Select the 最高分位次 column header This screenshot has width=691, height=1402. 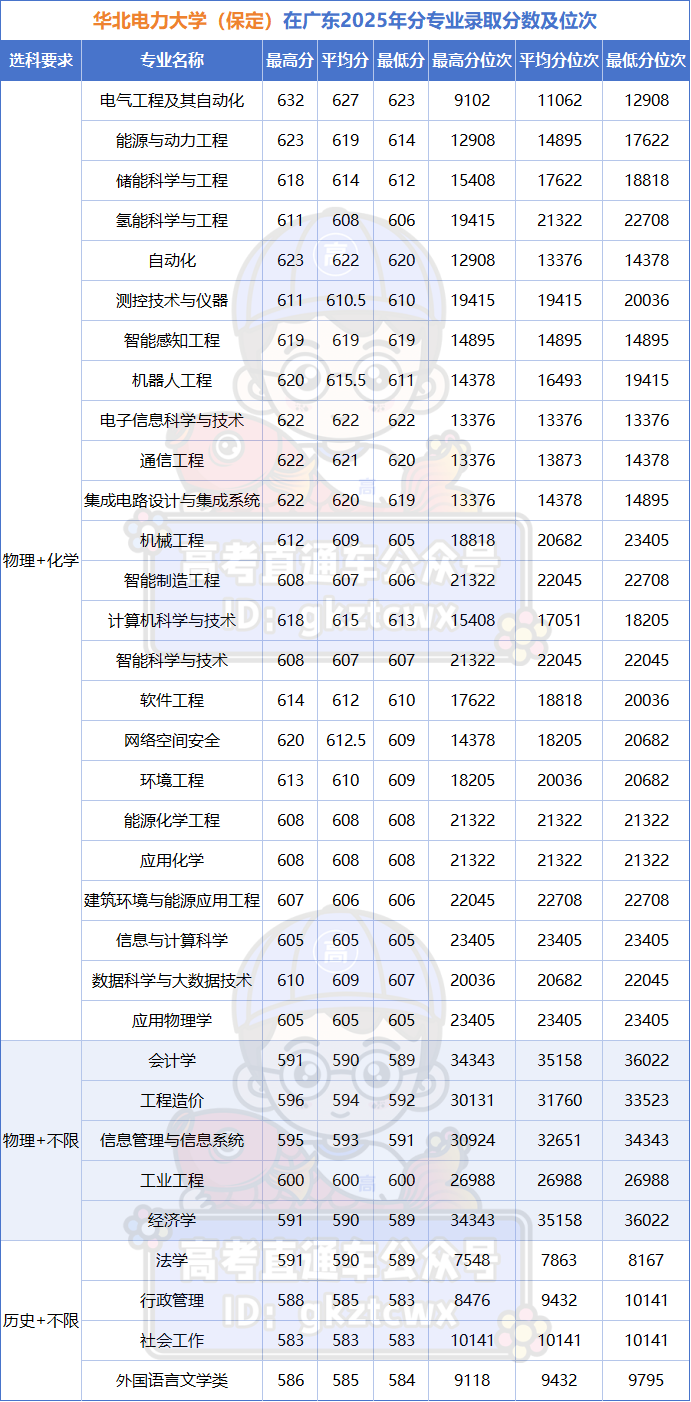click(x=472, y=60)
